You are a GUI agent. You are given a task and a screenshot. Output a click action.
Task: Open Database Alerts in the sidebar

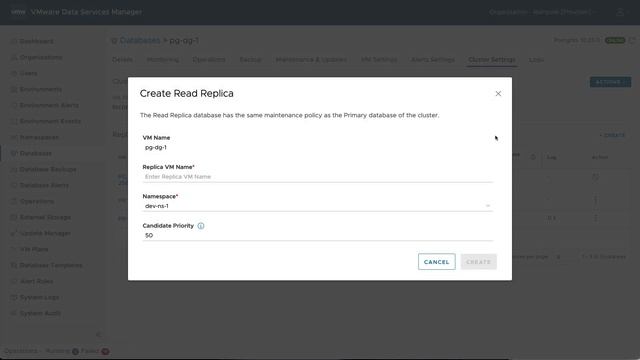[44, 185]
